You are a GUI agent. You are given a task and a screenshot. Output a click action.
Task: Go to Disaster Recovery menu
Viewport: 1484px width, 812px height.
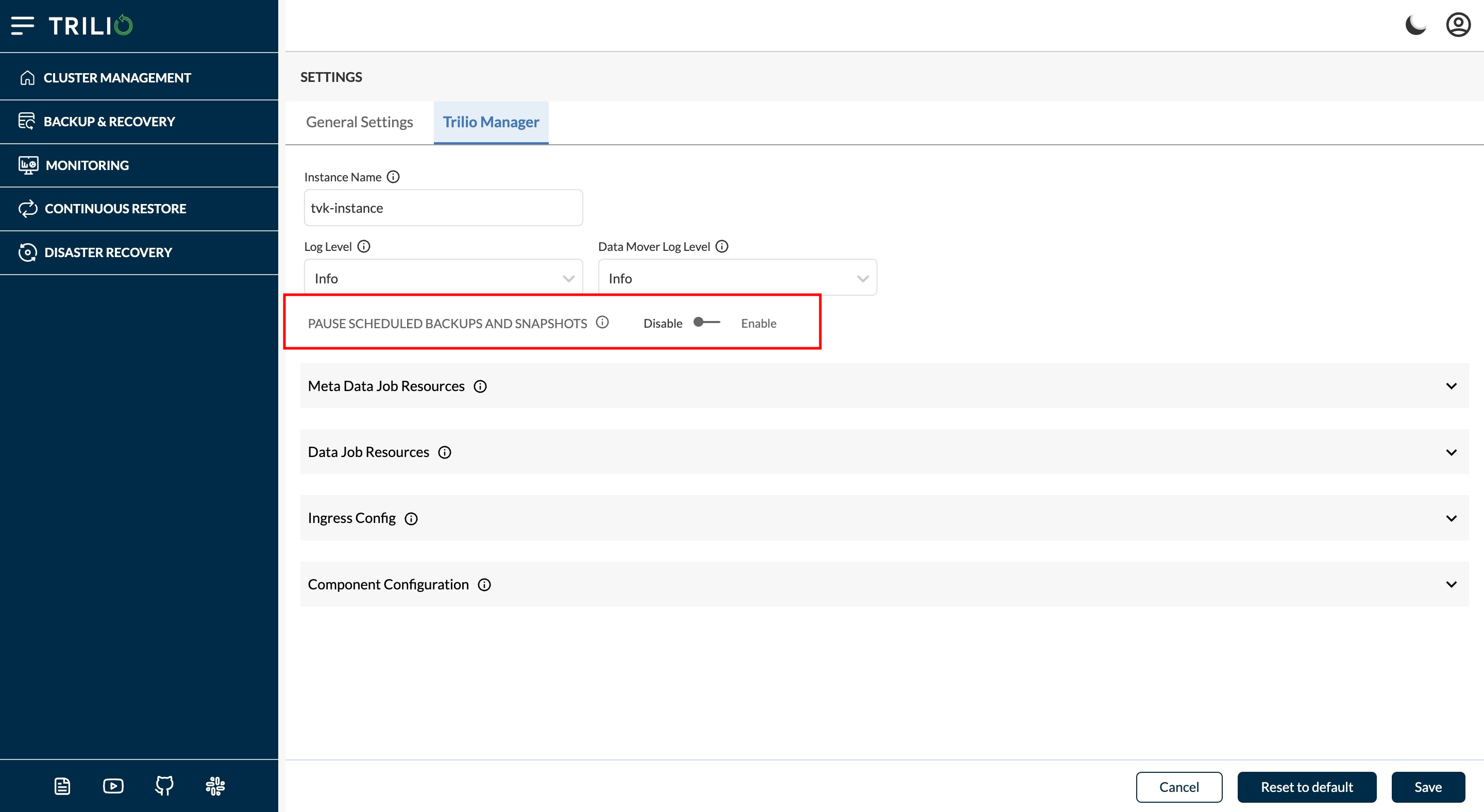108,252
